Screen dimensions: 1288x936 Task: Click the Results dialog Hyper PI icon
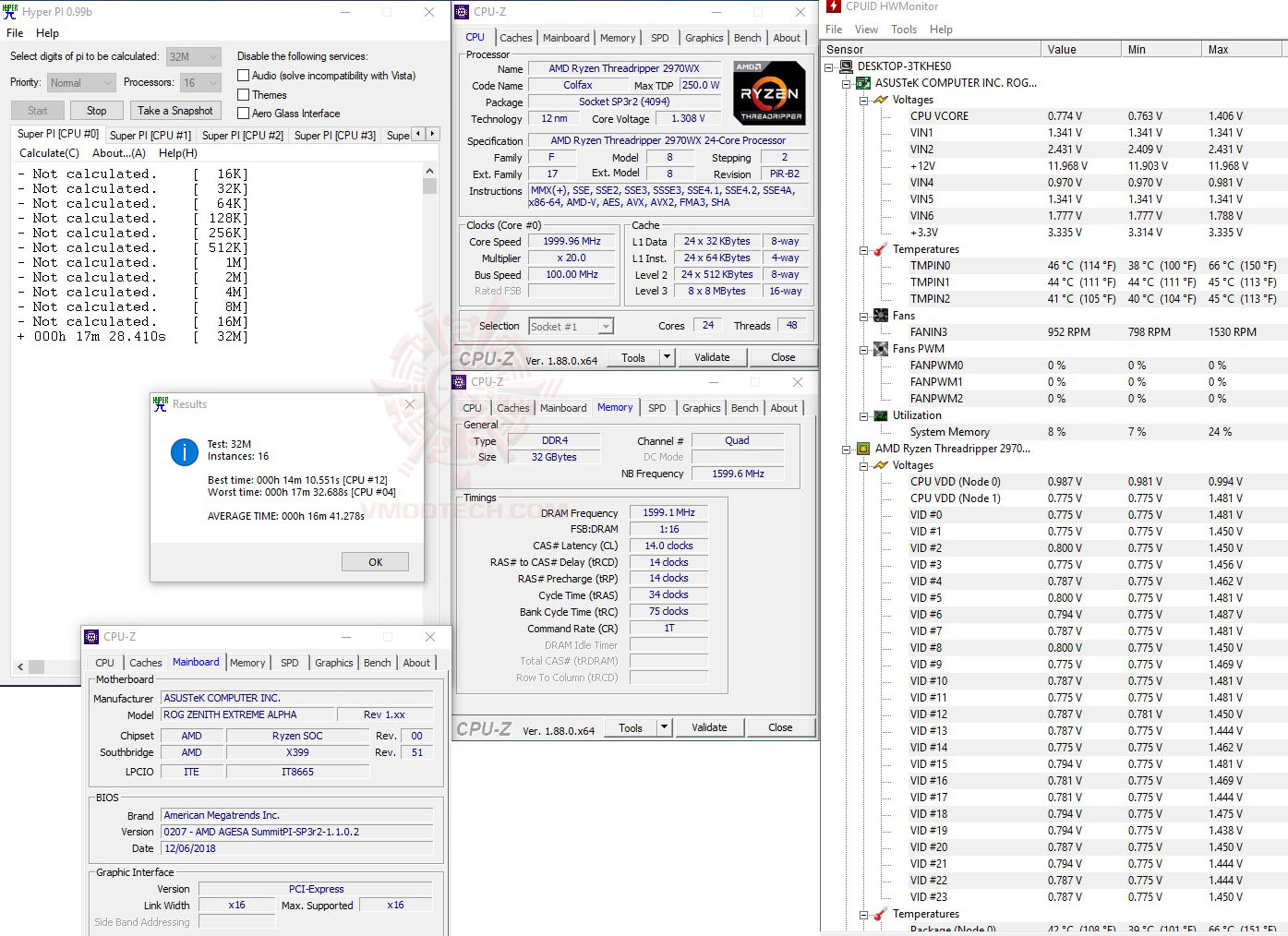pyautogui.click(x=161, y=403)
